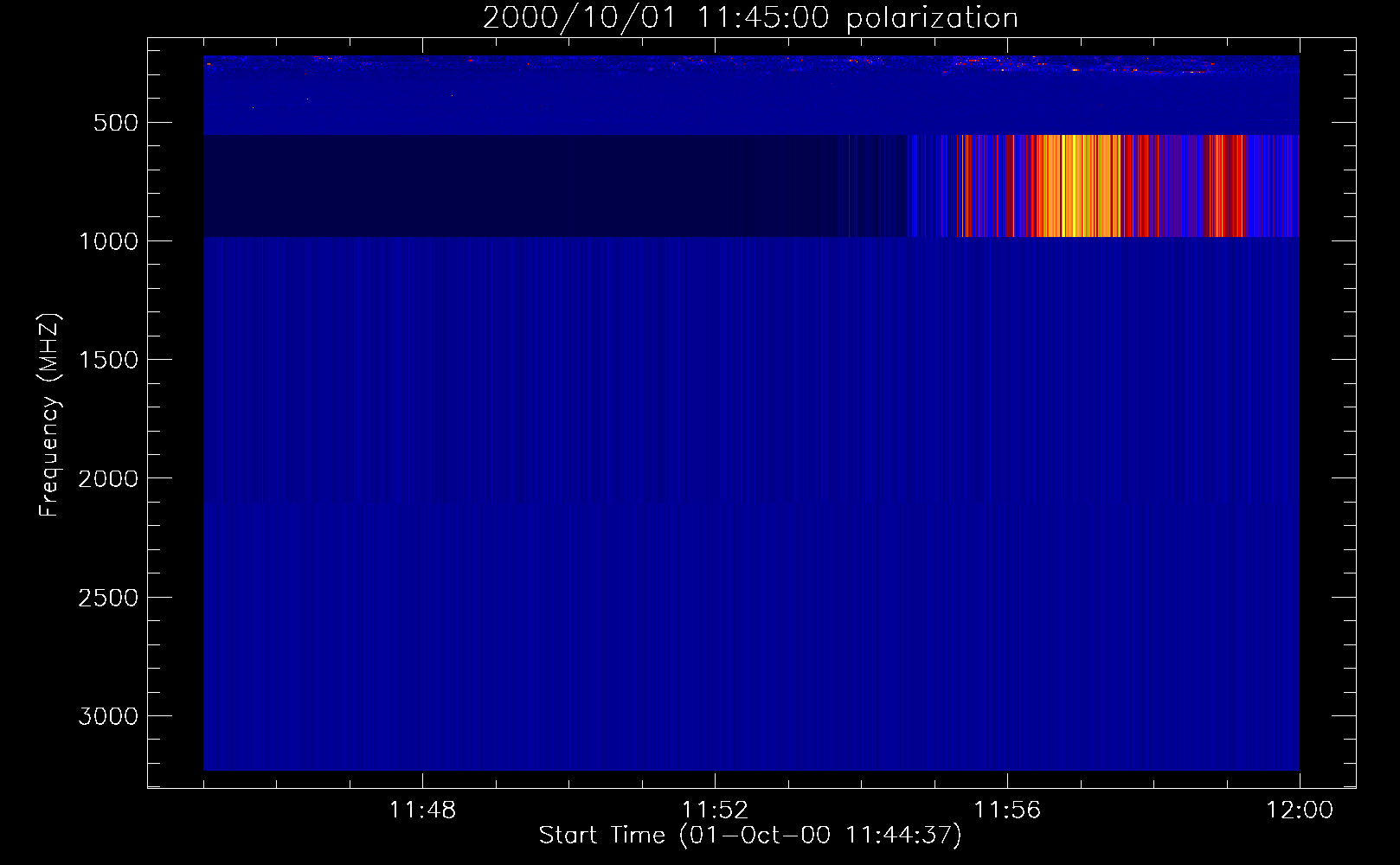This screenshot has width=1400, height=865.
Task: Click the 2500 frequency tick label
Action: [108, 598]
